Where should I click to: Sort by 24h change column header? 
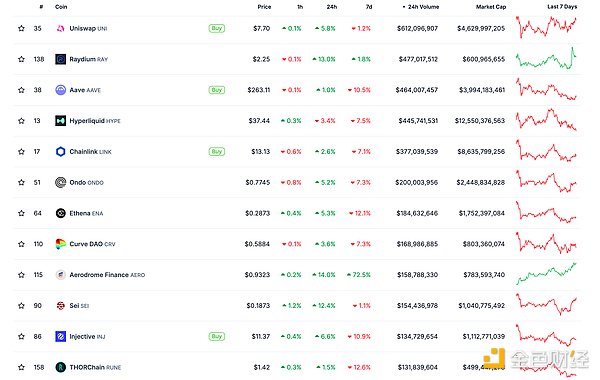332,7
